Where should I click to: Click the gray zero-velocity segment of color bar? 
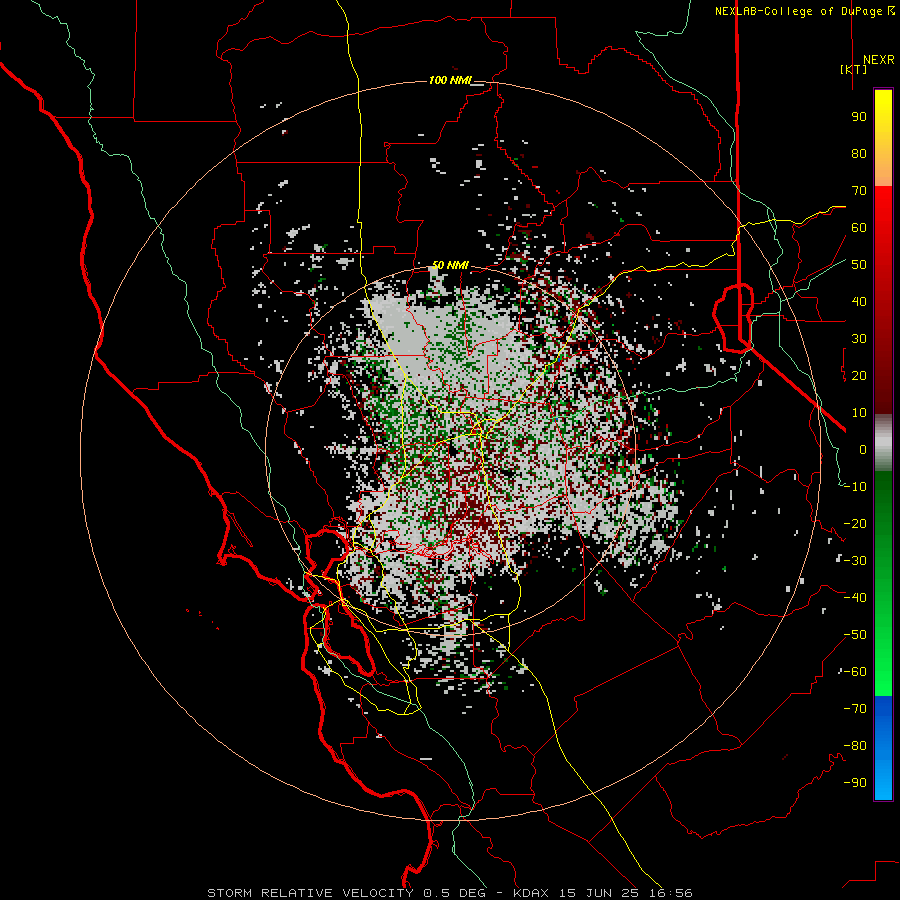click(883, 442)
